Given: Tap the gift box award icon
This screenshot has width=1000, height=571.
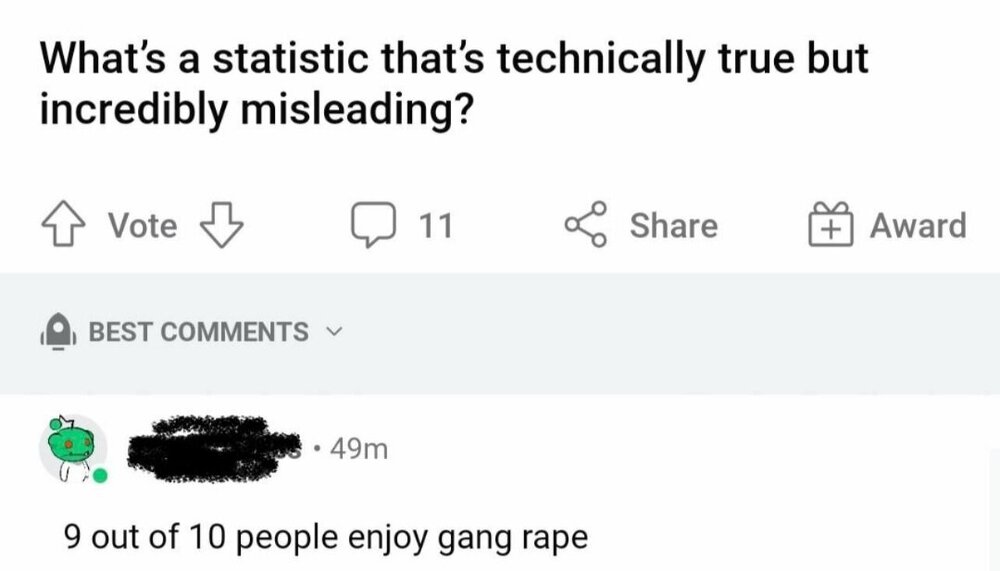Looking at the screenshot, I should click(x=828, y=225).
